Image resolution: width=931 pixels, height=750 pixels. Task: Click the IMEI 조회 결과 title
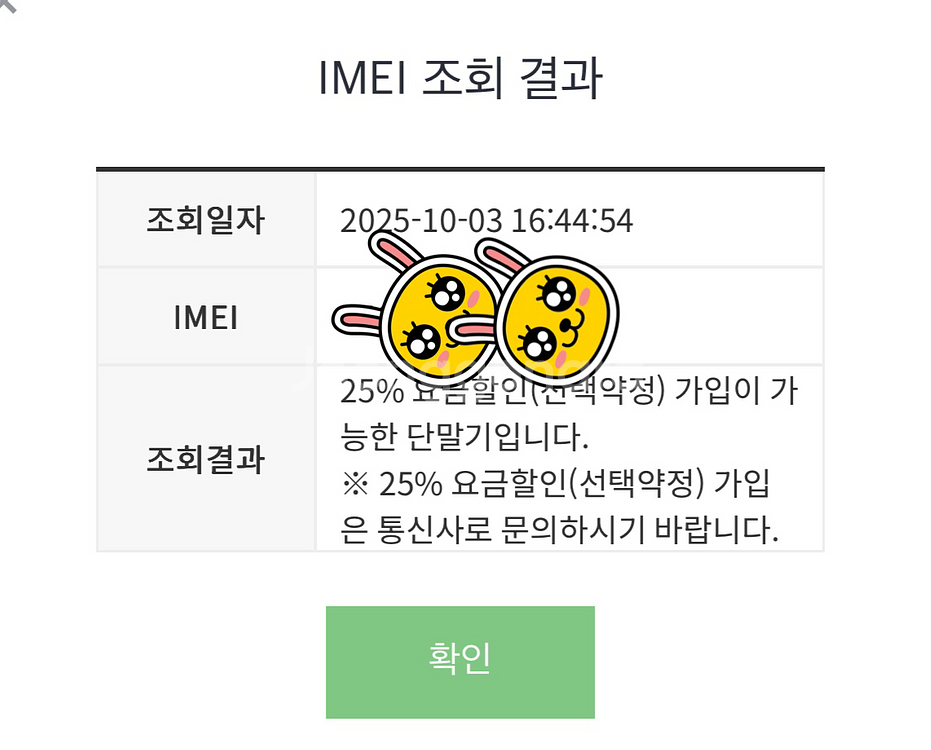click(x=460, y=79)
